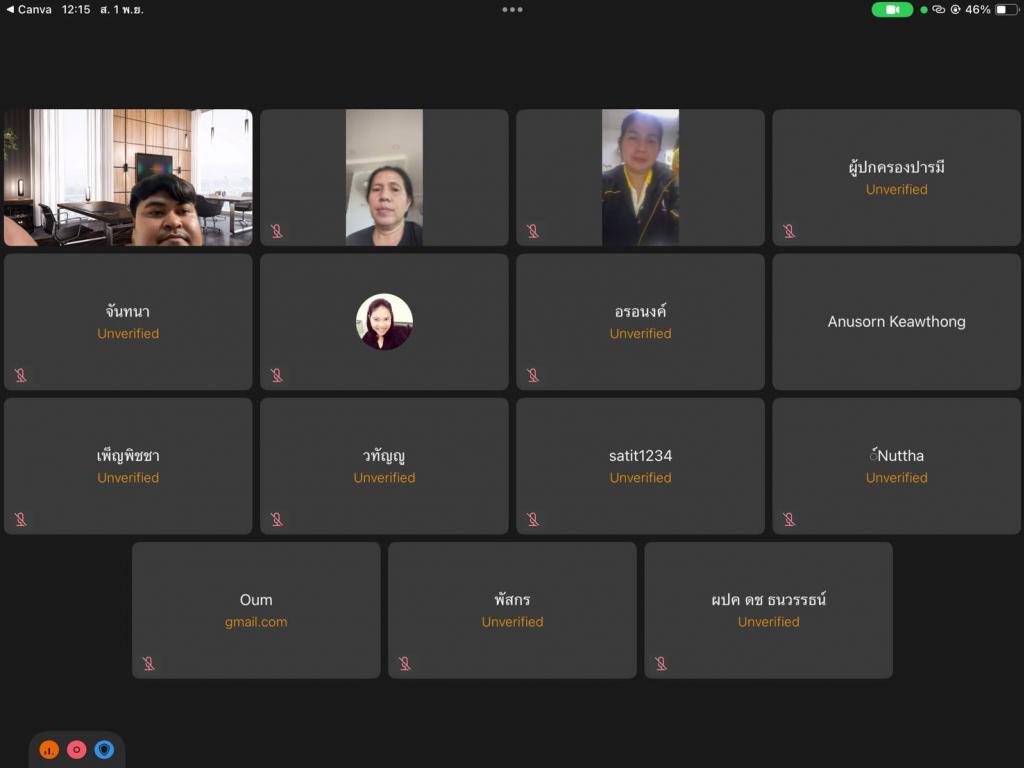Image resolution: width=1024 pixels, height=768 pixels.
Task: Select the man's video tile with office background
Action: 128,177
